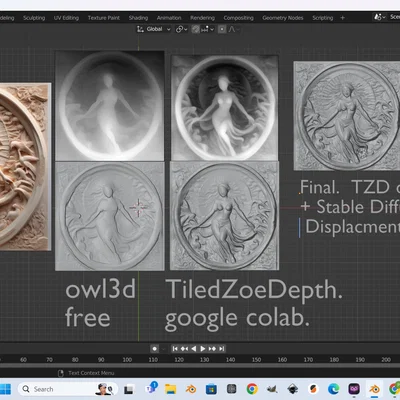Viewport: 400px width, 400px height.
Task: Open Global transform orientation dropdown
Action: click(x=154, y=29)
